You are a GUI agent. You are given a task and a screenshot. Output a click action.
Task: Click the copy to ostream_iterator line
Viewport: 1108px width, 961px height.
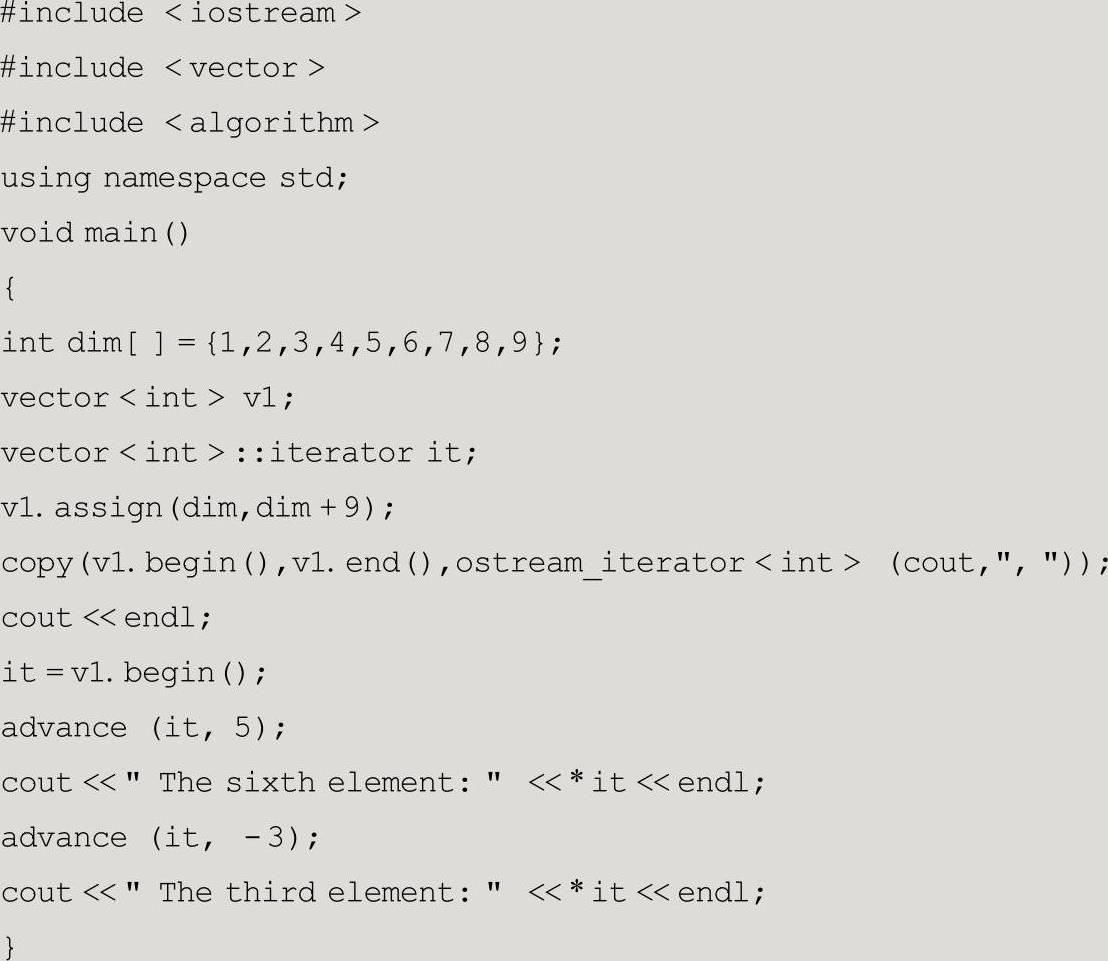tap(554, 564)
